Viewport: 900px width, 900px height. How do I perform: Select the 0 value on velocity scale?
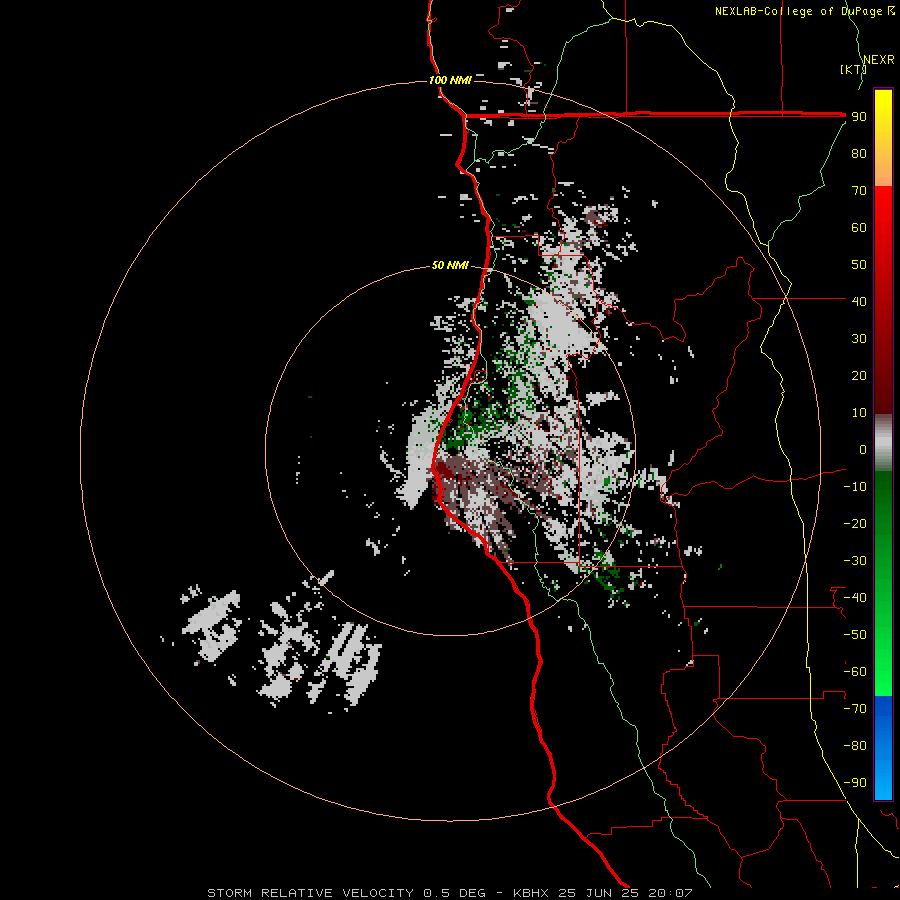863,450
